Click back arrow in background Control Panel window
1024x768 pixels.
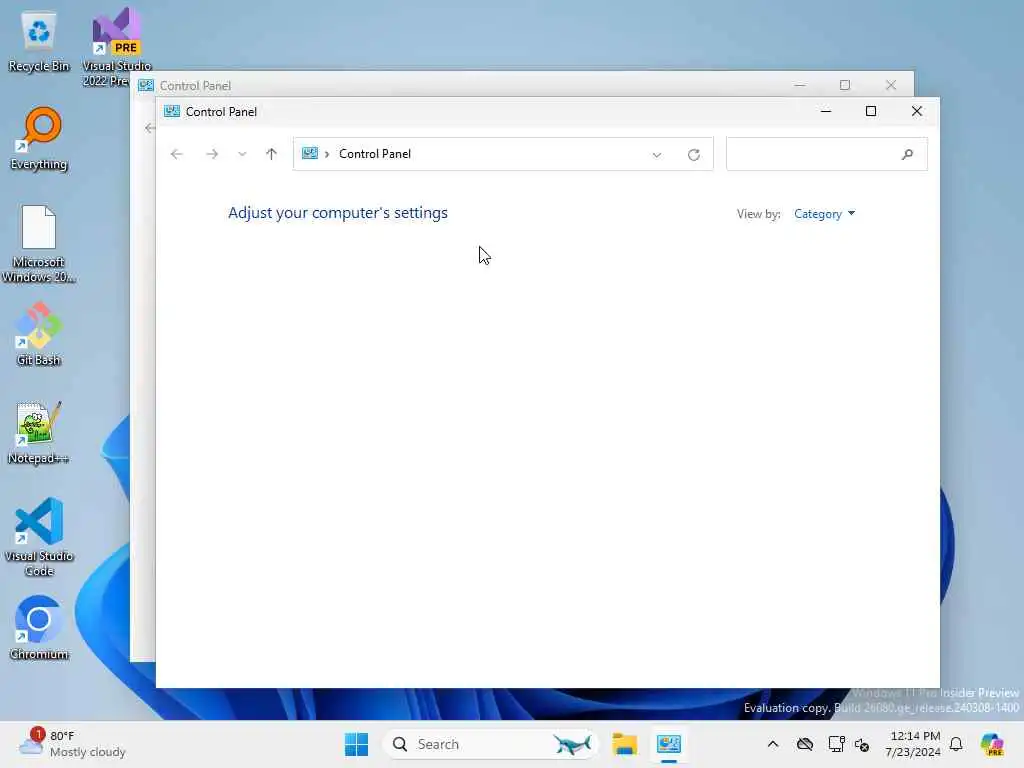coord(150,128)
